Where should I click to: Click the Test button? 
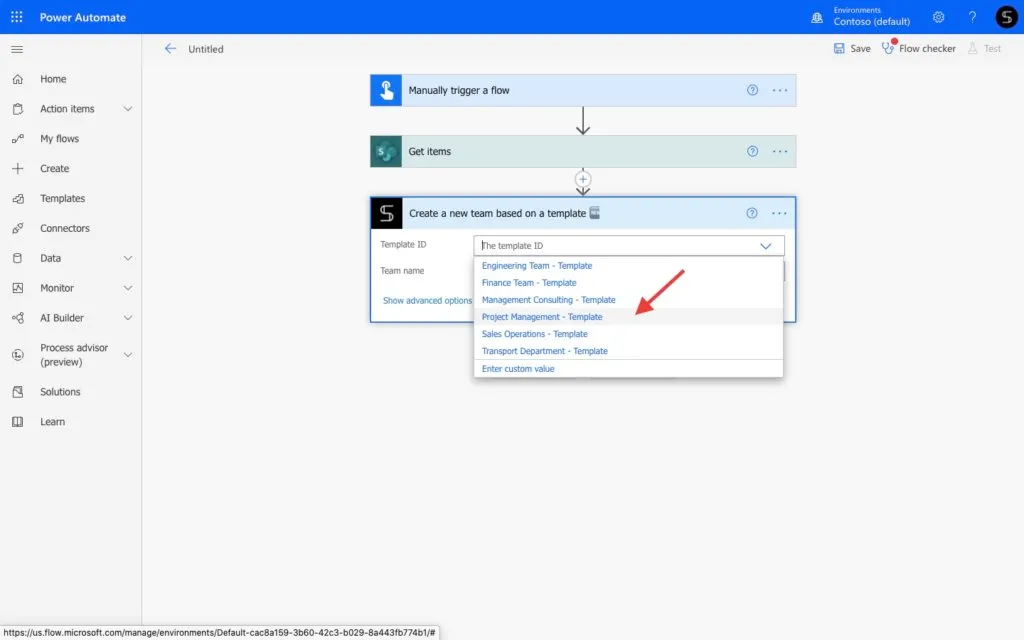984,48
